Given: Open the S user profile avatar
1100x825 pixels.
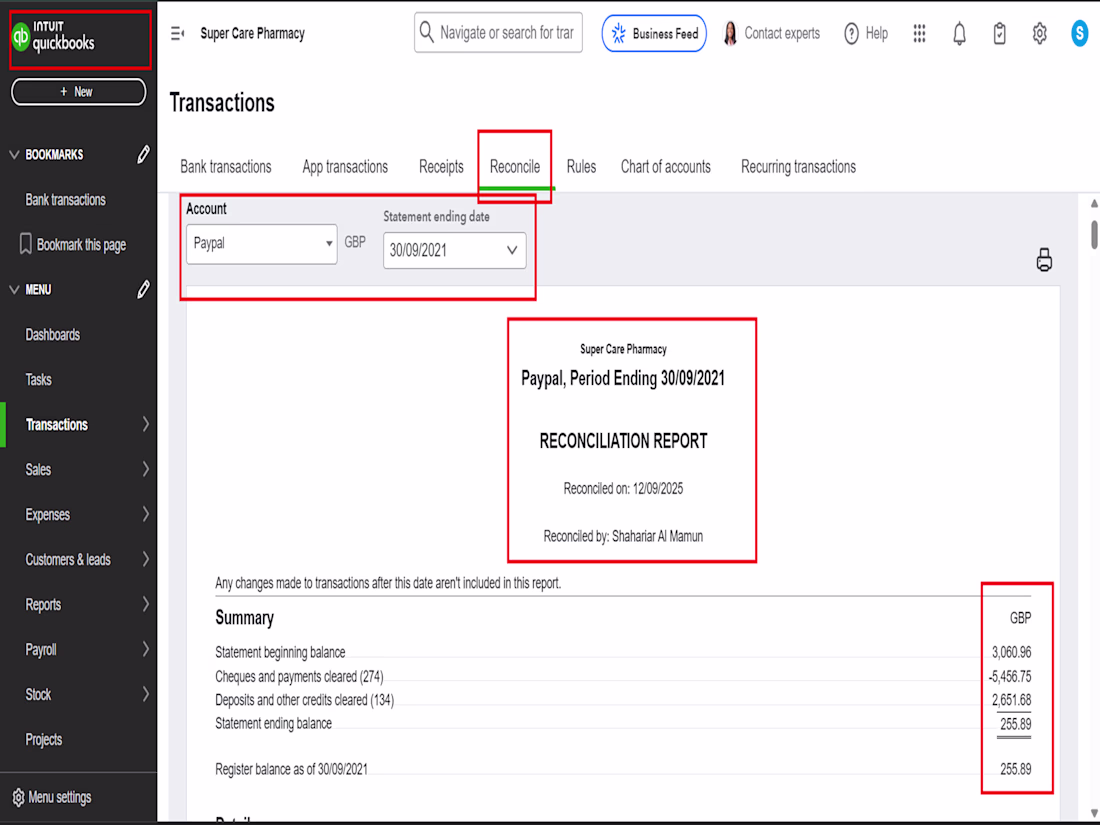Looking at the screenshot, I should tap(1080, 33).
